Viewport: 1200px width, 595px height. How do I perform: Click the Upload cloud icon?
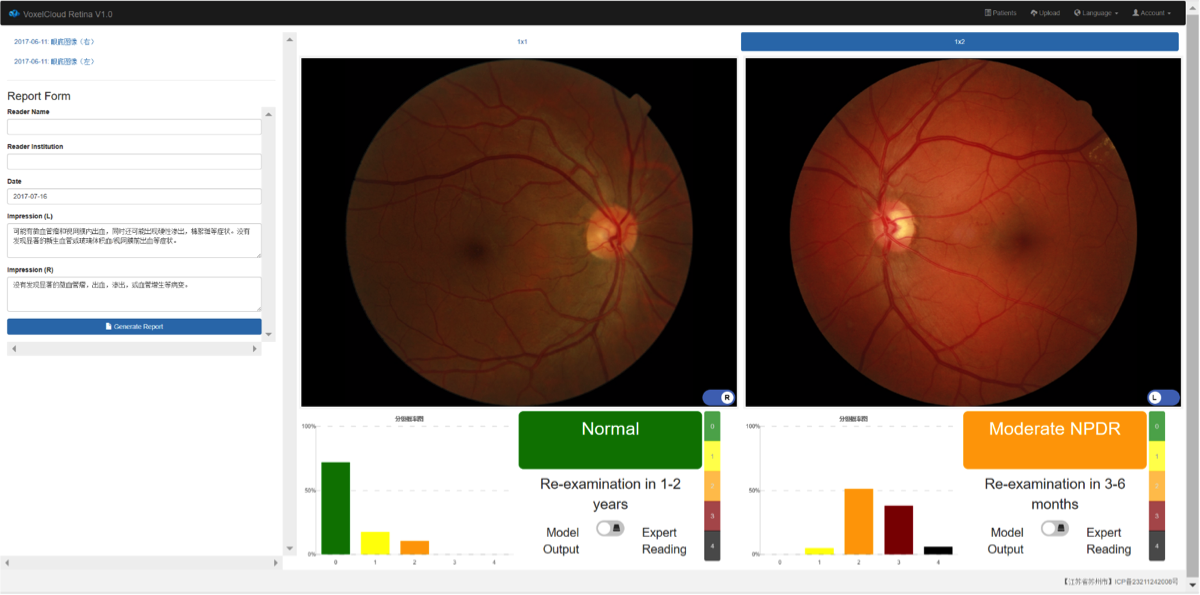pos(1034,13)
